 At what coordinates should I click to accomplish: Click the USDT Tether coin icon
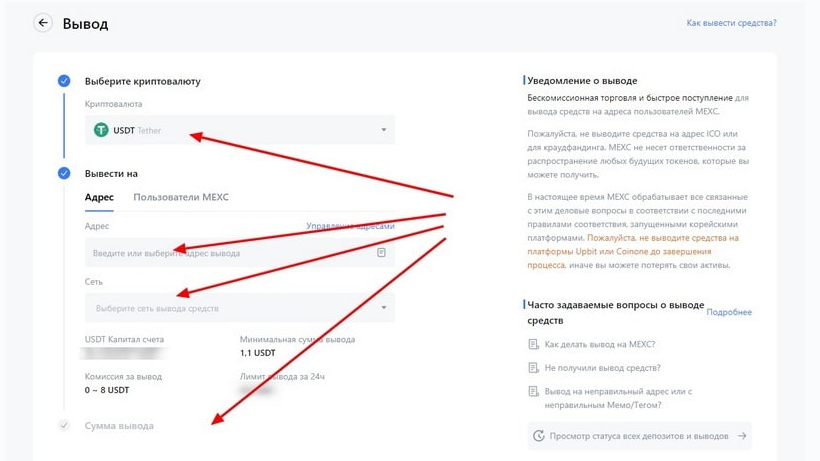101,130
